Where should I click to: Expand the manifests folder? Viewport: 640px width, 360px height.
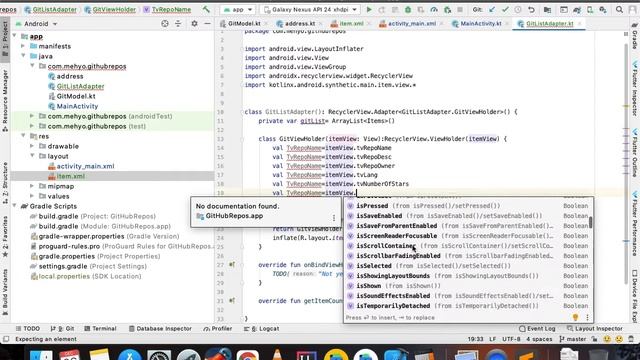click(23, 46)
